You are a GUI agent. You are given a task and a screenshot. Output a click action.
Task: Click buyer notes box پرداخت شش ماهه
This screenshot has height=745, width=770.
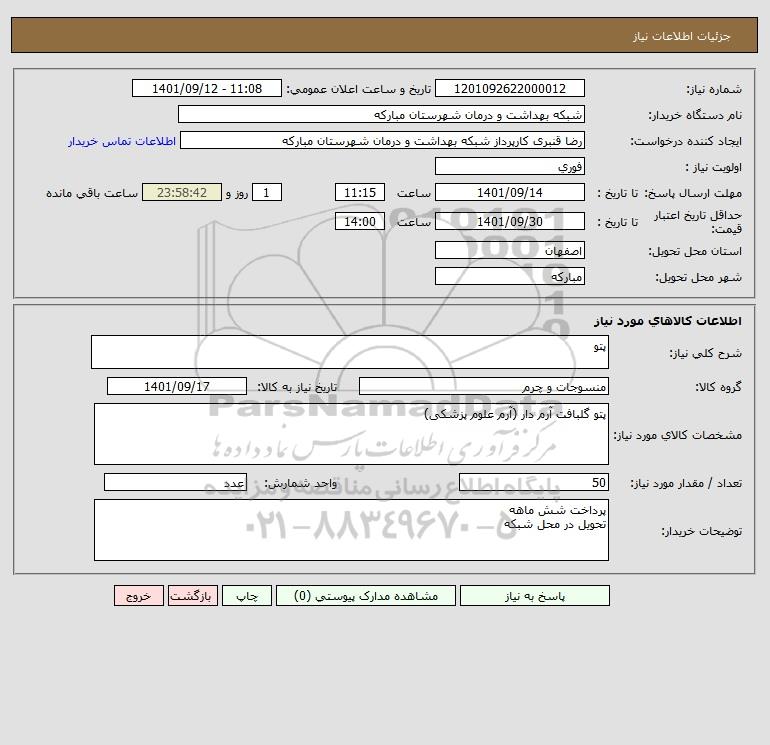pos(351,530)
